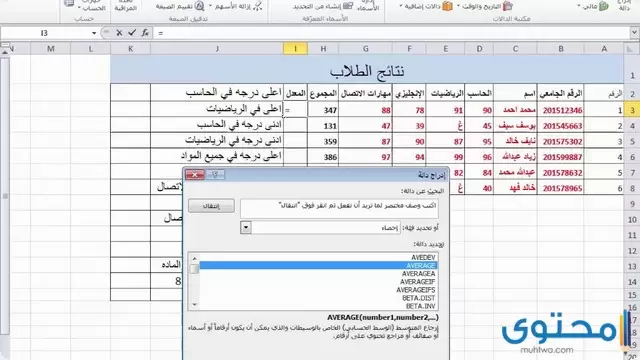Click the Watch Window ribbon button
640x360 pixels.
click(125, 6)
